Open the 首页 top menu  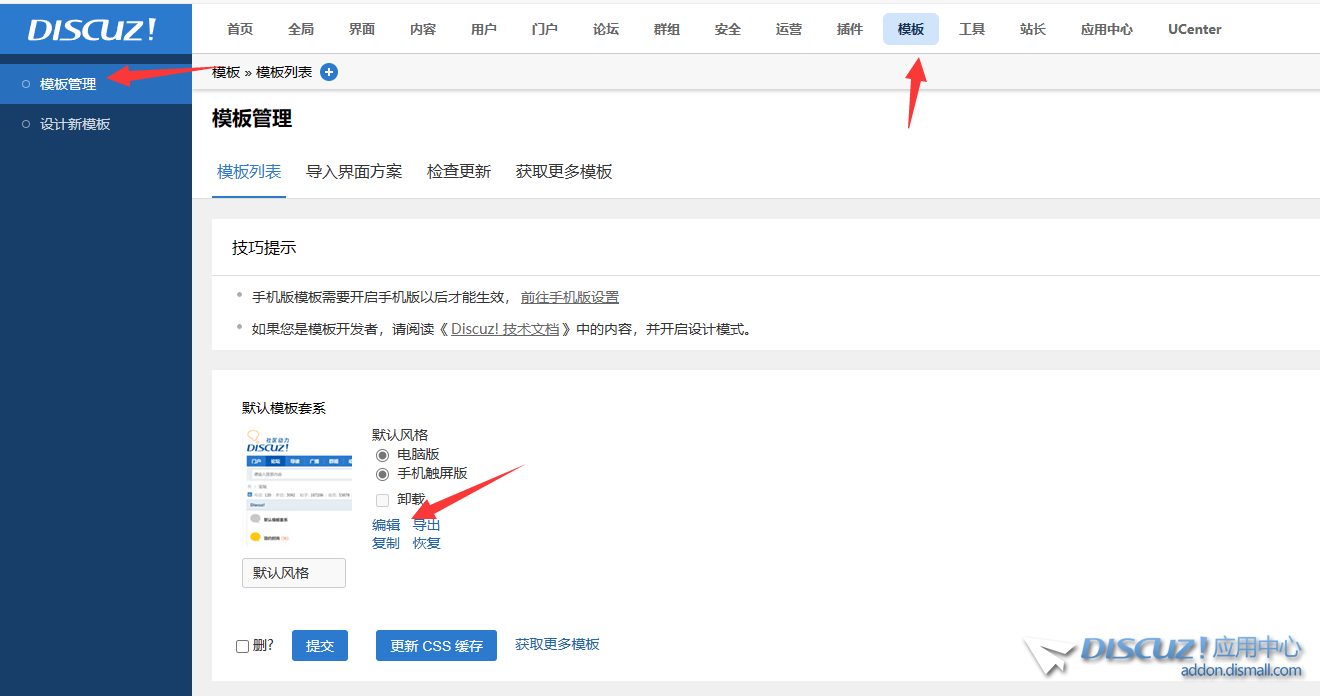point(240,29)
